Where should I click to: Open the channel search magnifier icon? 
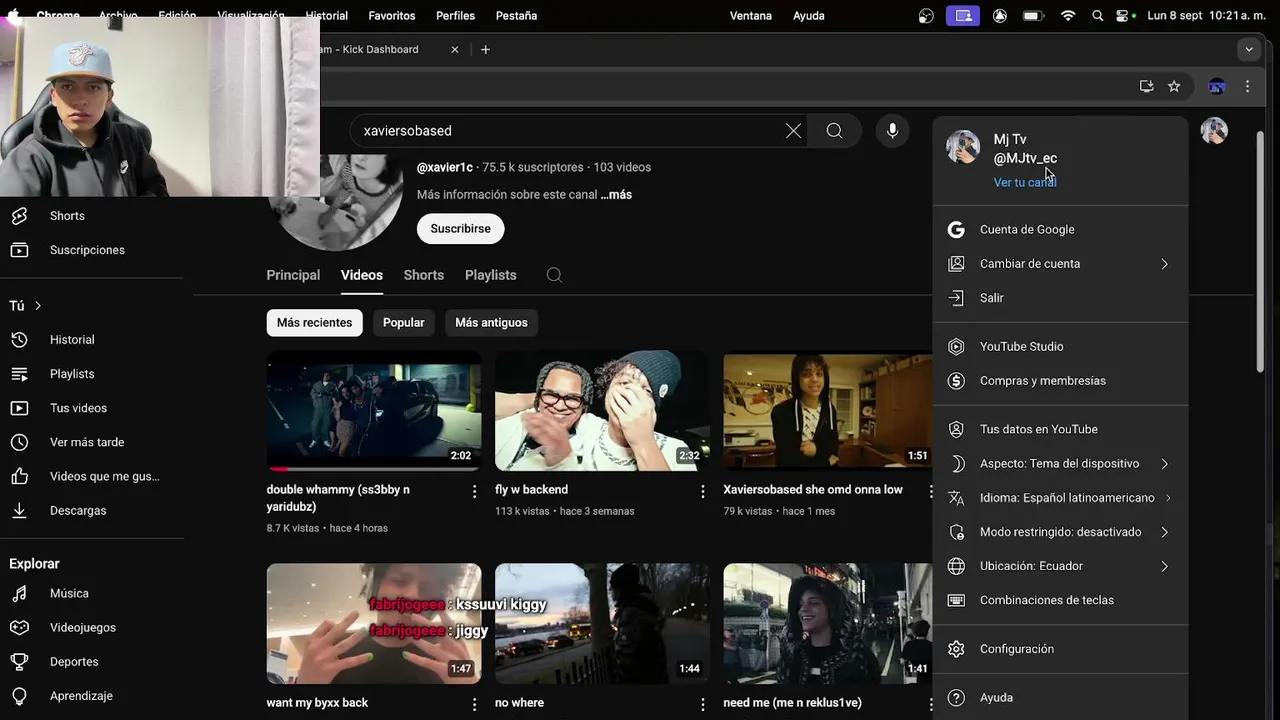[554, 275]
